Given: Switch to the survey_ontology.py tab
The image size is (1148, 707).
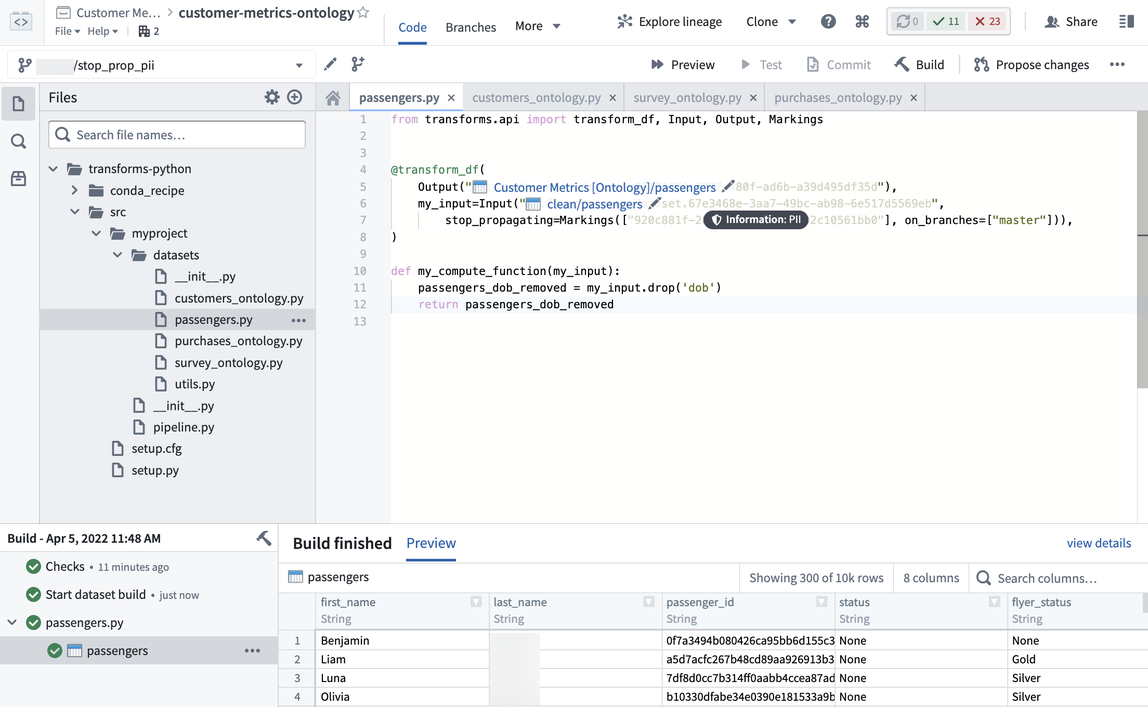Looking at the screenshot, I should point(687,97).
